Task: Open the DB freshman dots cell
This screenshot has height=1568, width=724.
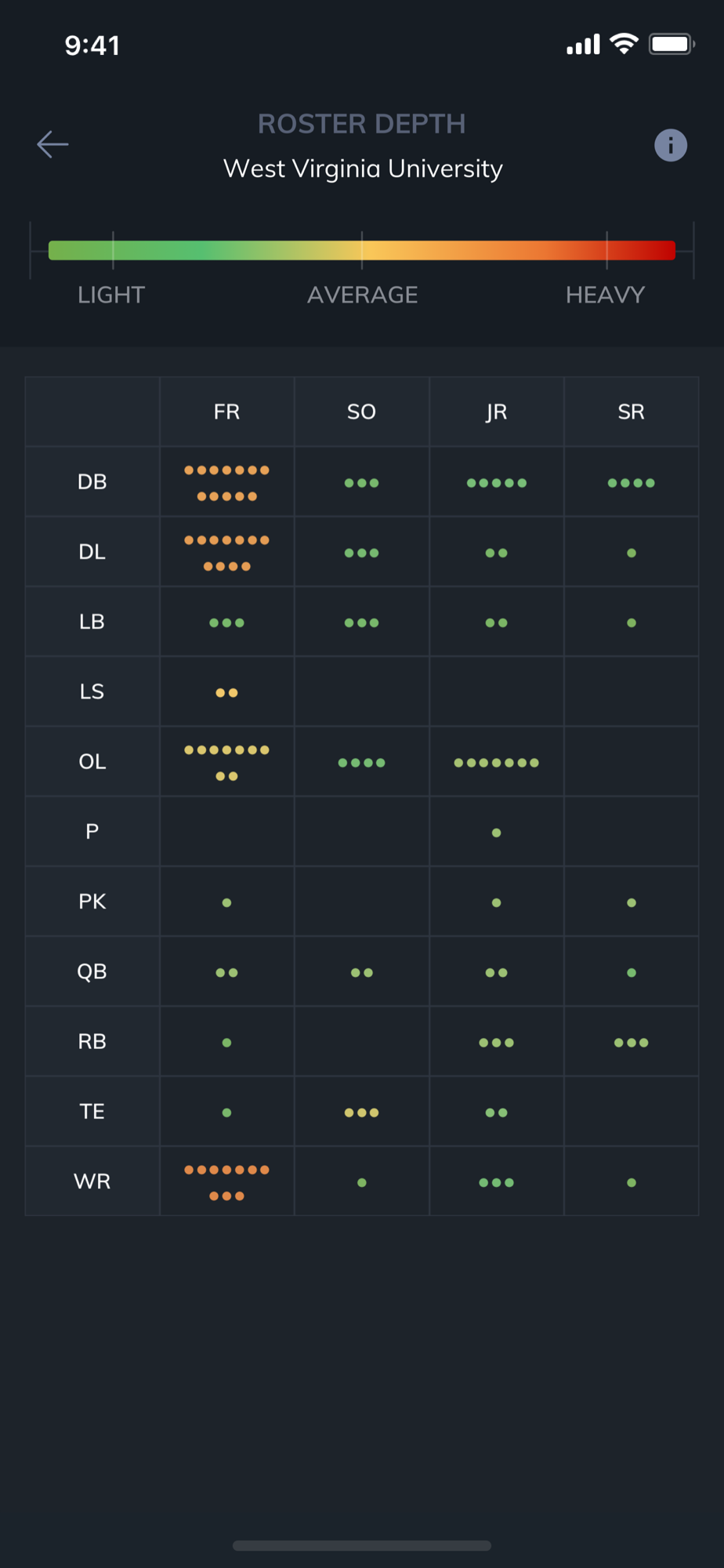Action: coord(227,482)
